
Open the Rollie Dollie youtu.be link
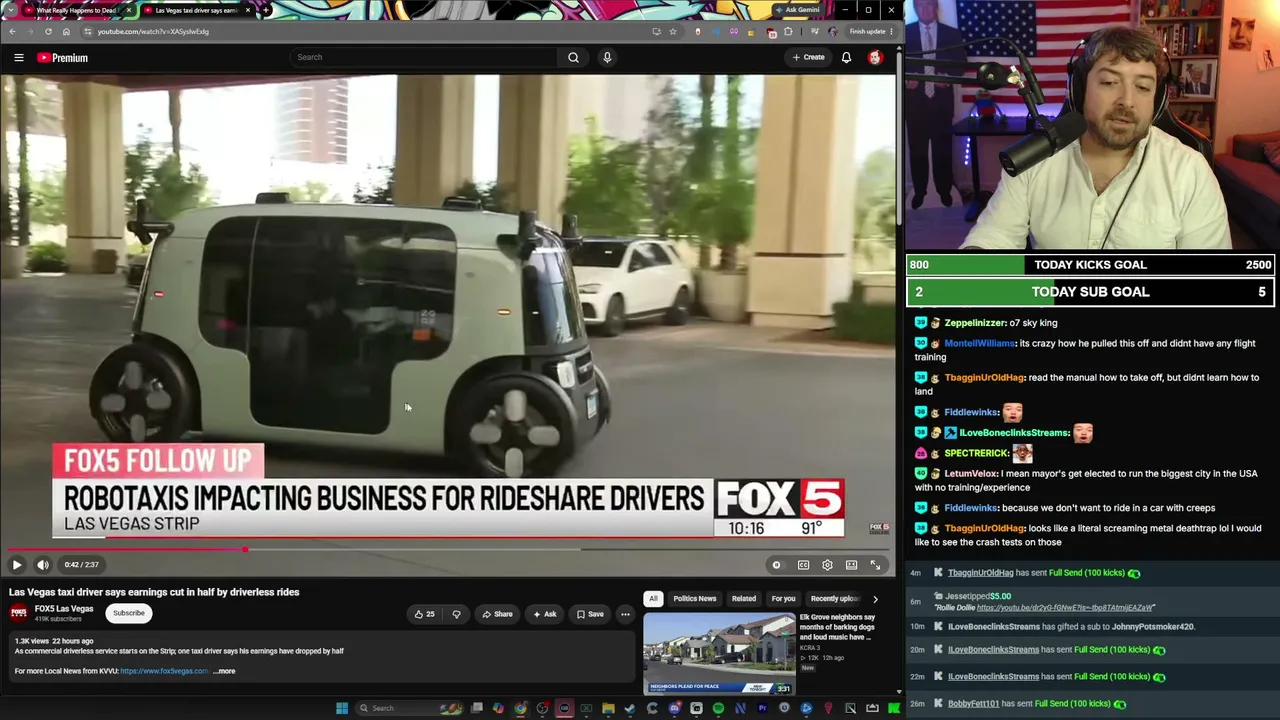[1065, 607]
